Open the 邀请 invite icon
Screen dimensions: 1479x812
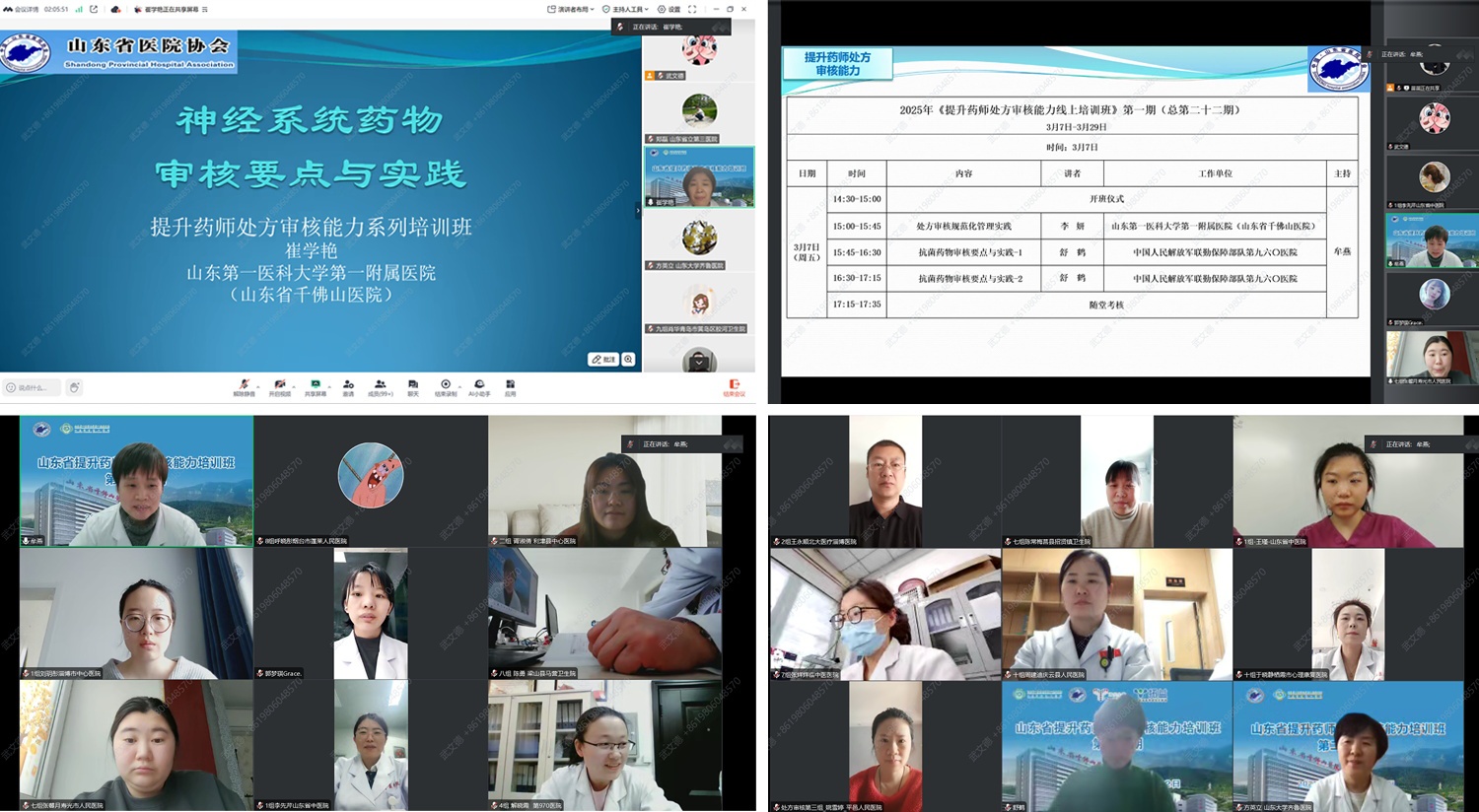click(x=348, y=385)
